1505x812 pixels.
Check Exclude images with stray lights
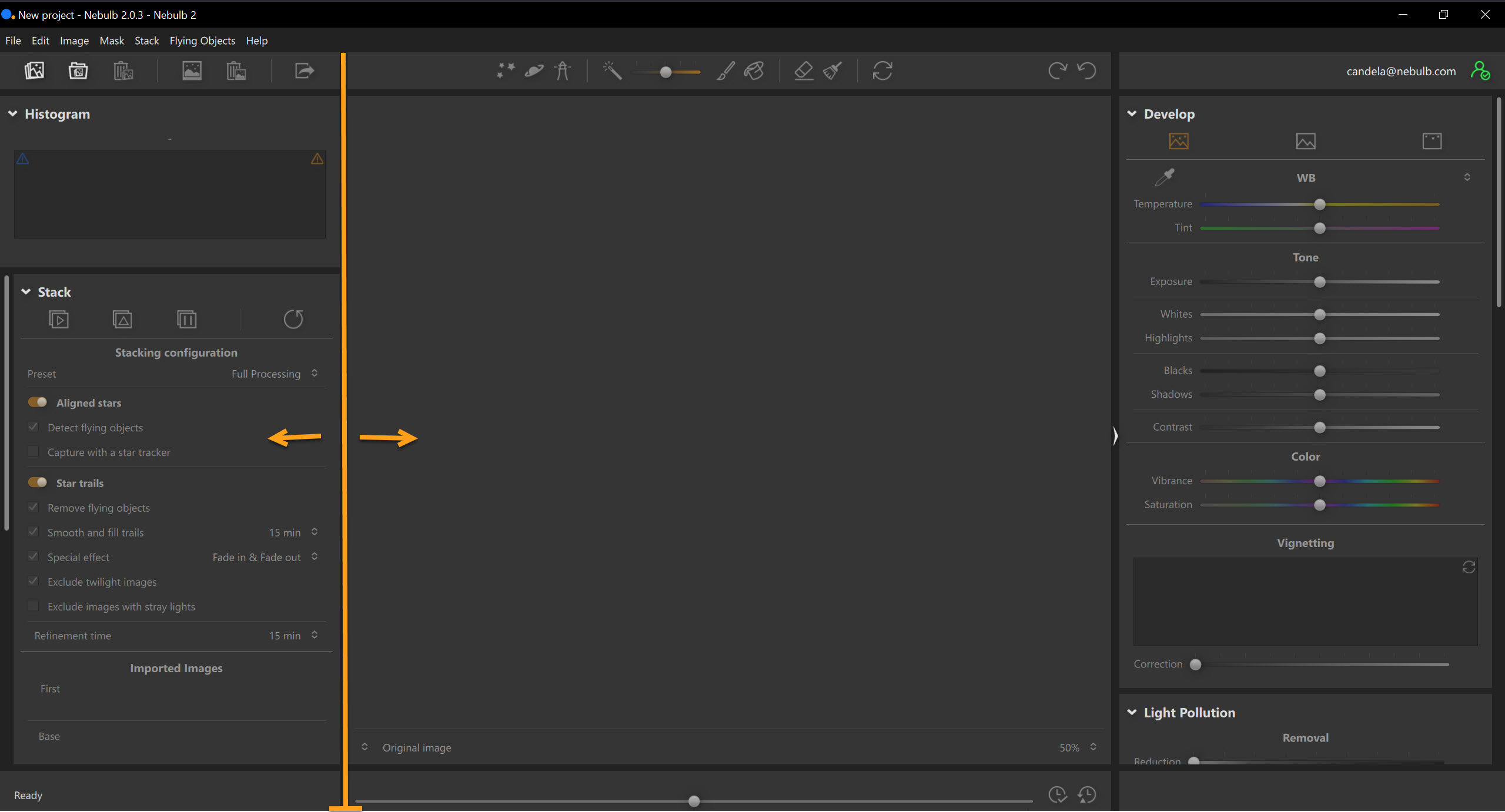point(34,606)
